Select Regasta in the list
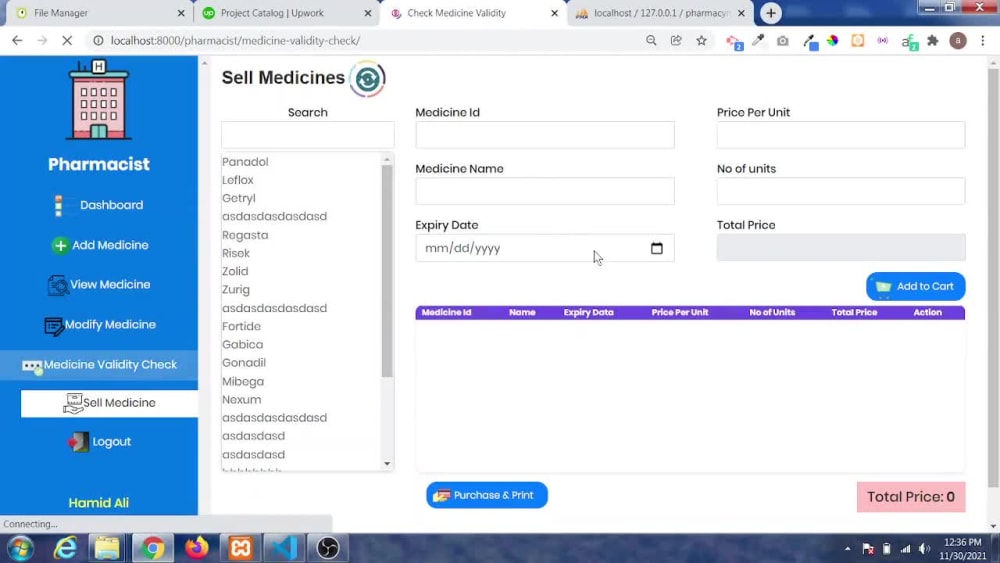1000x563 pixels. coord(245,235)
